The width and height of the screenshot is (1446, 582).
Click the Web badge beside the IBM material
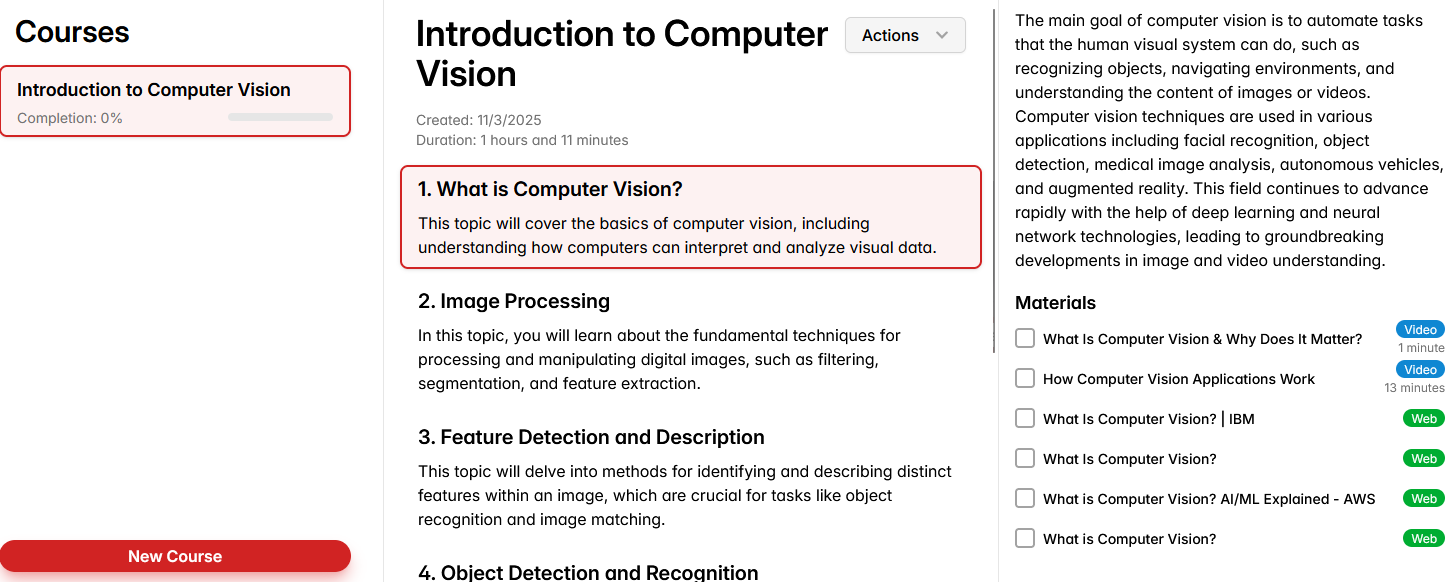[1424, 419]
